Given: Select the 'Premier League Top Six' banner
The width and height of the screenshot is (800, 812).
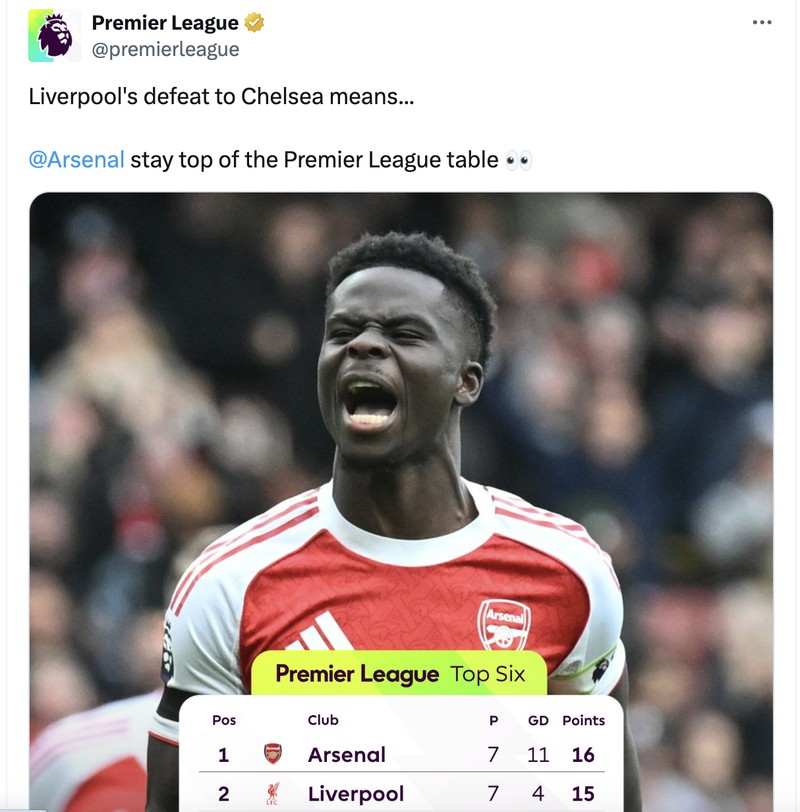Looking at the screenshot, I should point(398,674).
